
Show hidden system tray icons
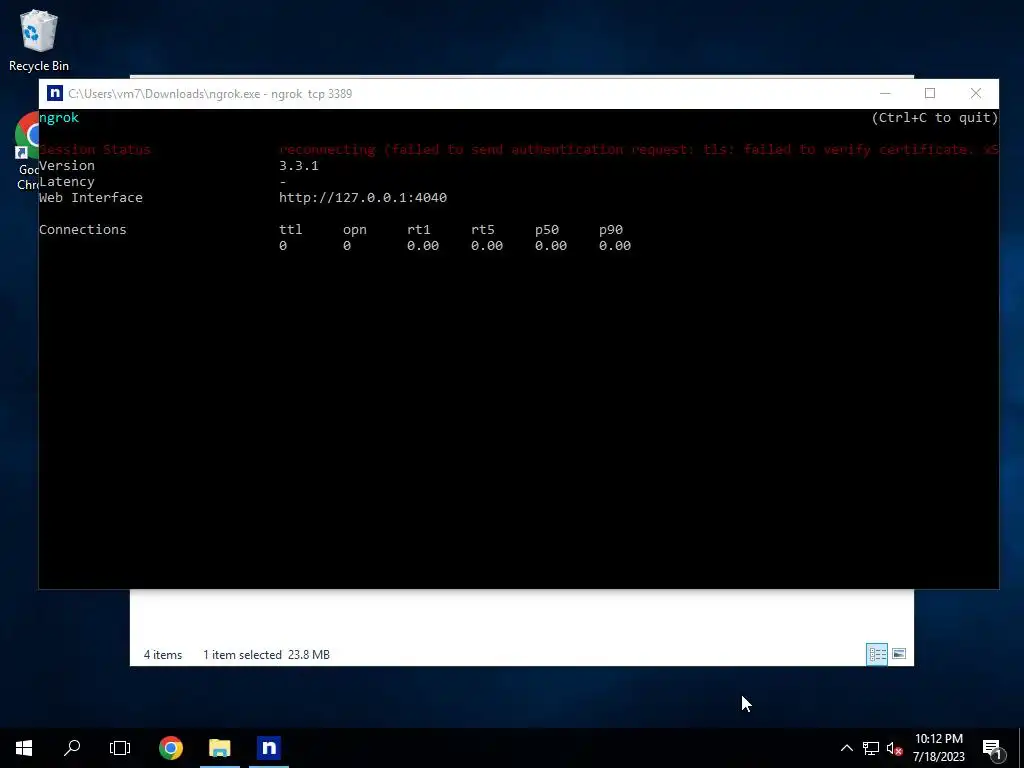click(846, 748)
